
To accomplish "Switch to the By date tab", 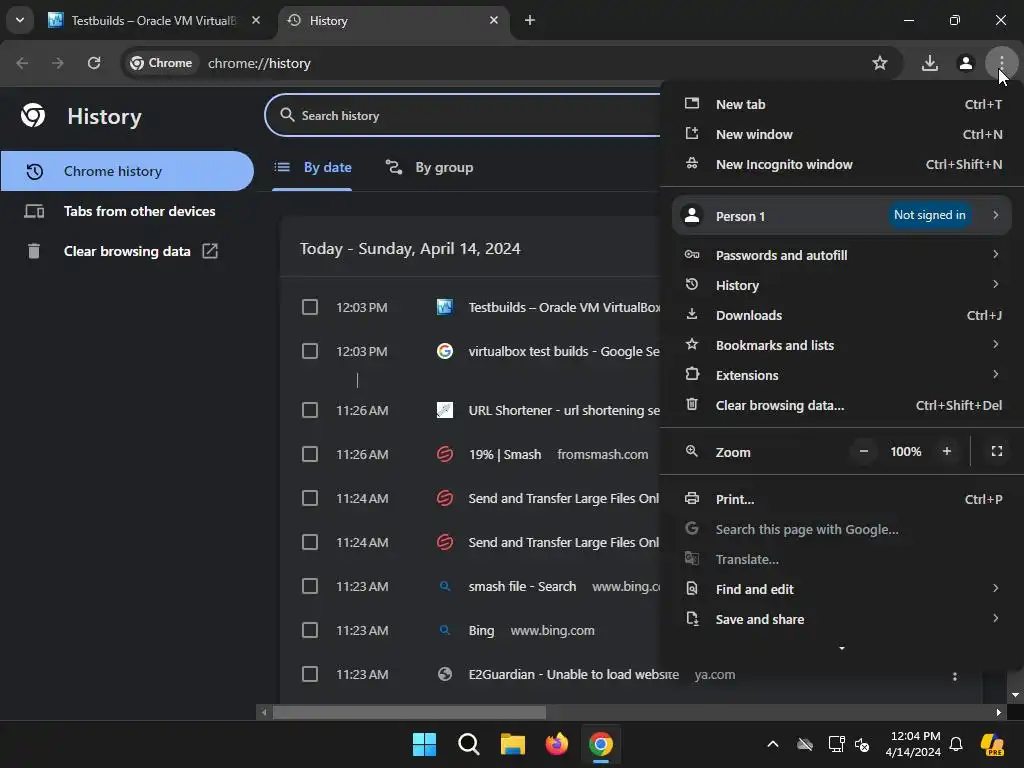I will point(312,168).
